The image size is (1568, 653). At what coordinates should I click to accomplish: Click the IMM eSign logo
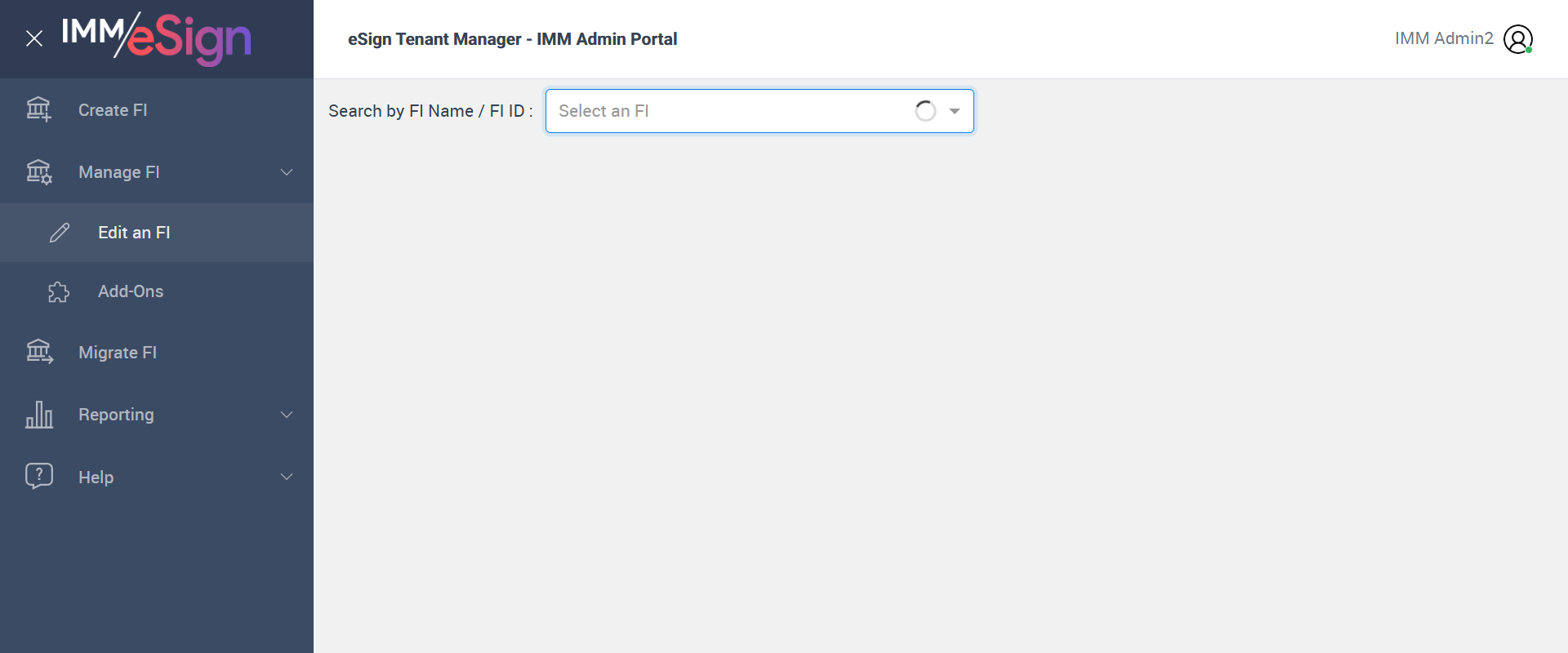156,38
